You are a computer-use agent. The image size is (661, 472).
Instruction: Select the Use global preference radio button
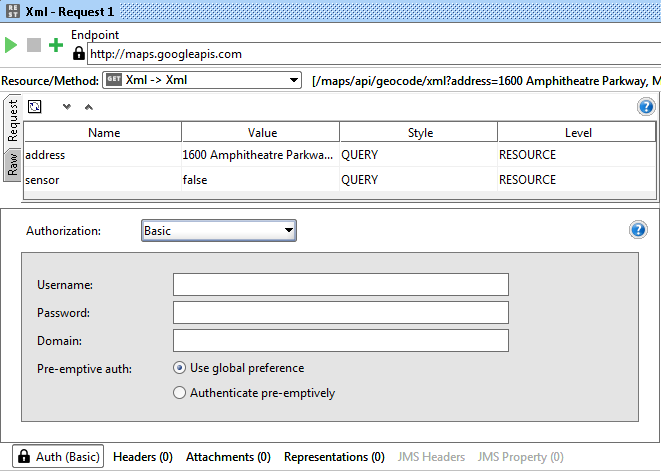tap(179, 368)
